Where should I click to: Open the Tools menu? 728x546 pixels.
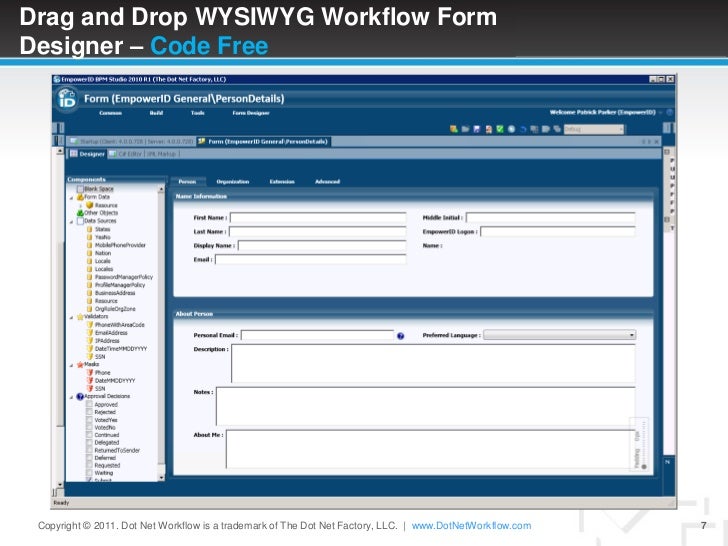tap(198, 113)
